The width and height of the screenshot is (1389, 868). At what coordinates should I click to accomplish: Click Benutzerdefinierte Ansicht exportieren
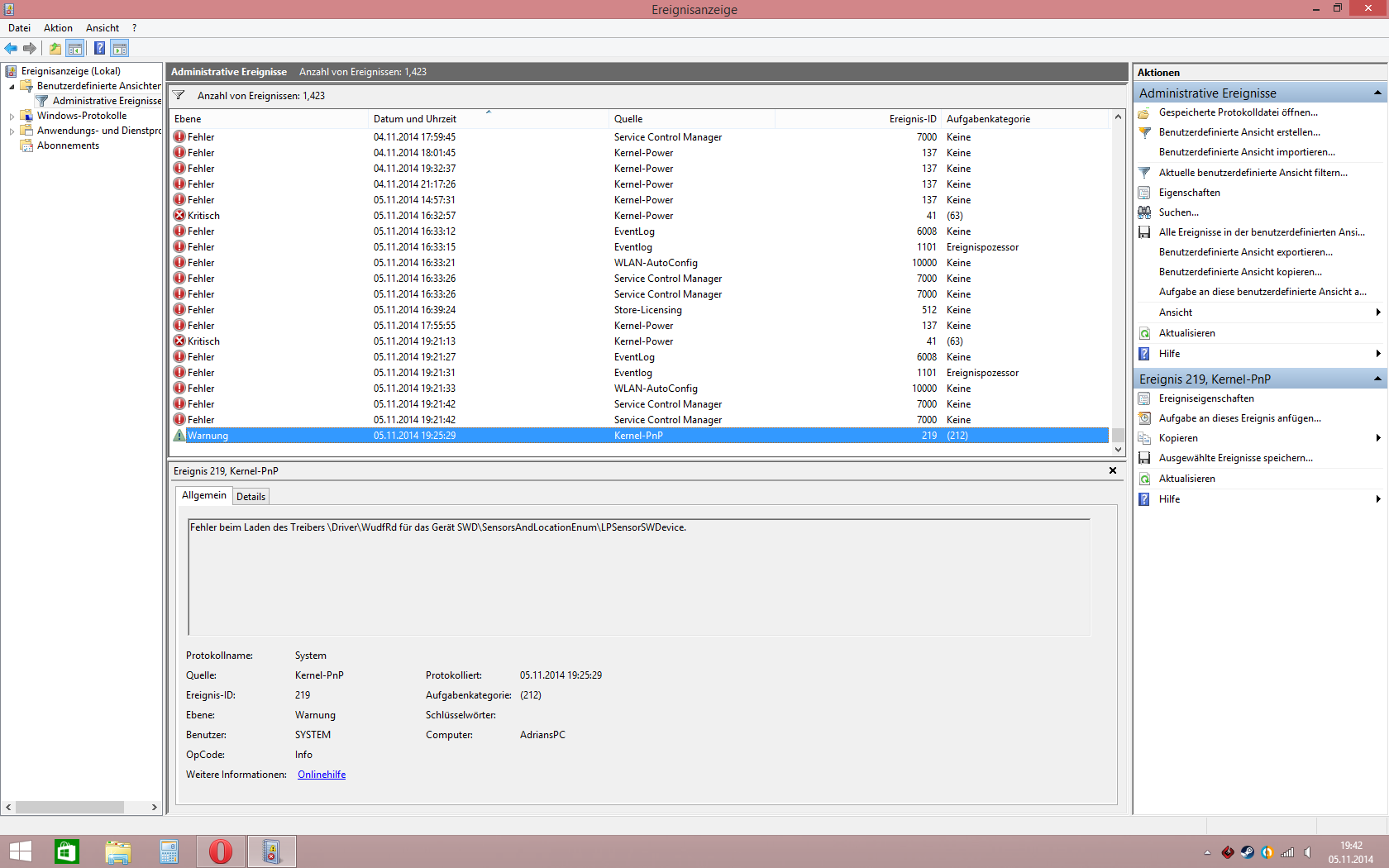coord(1245,252)
